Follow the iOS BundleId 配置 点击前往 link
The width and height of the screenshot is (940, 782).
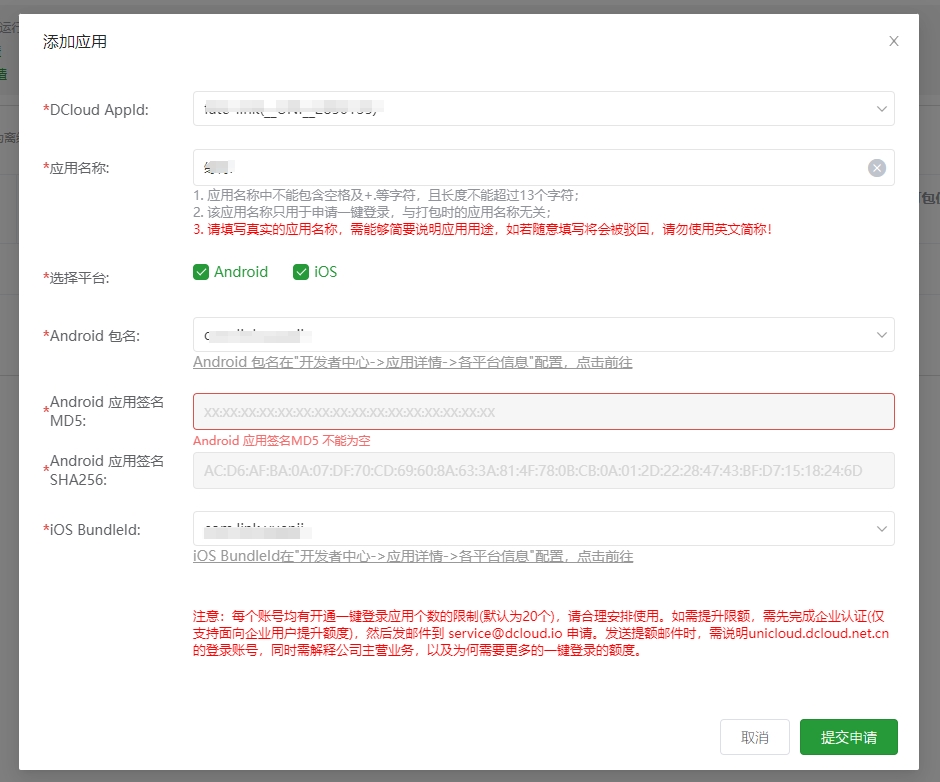(x=412, y=556)
